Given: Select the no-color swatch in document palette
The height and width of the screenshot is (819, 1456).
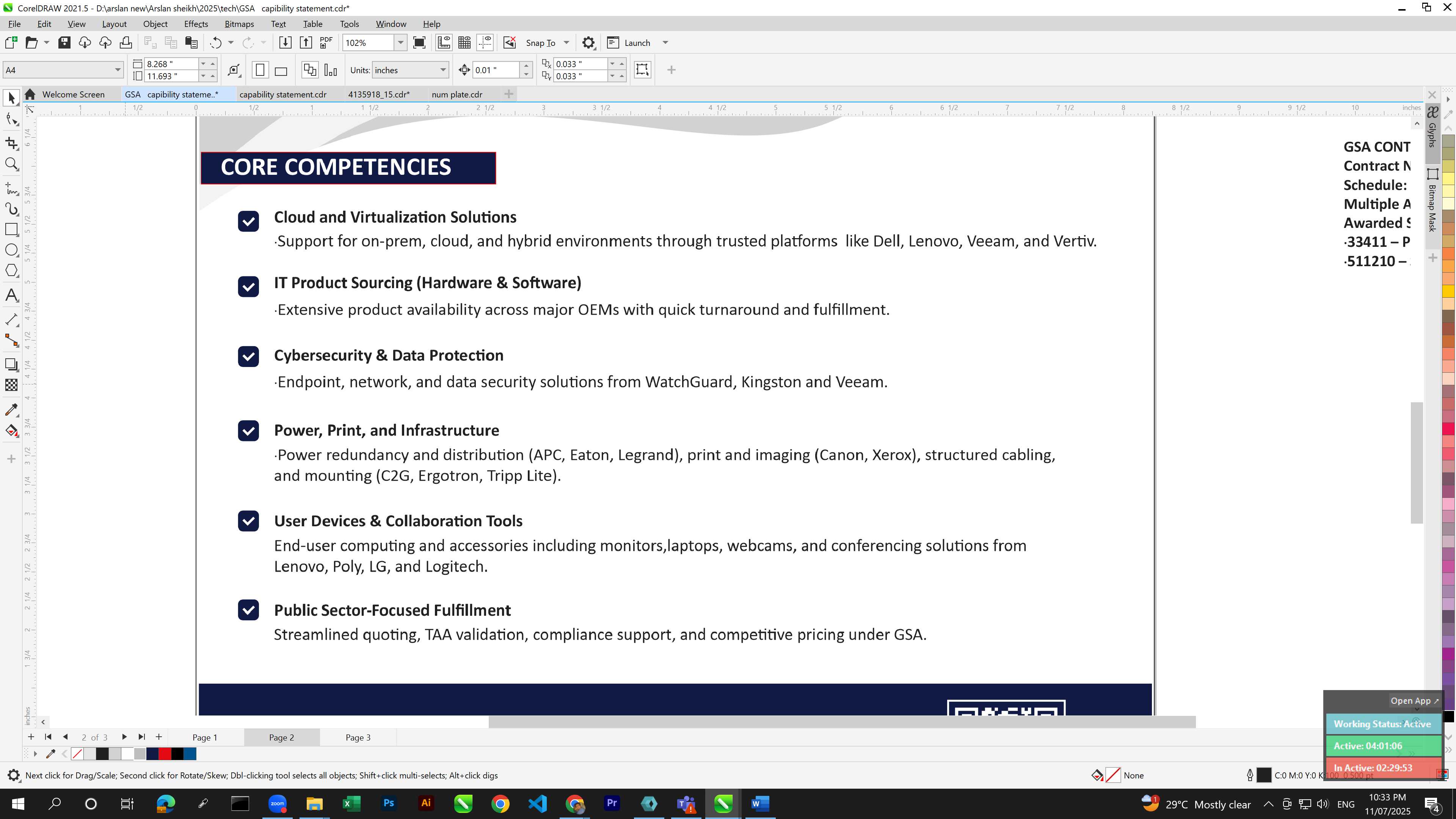Looking at the screenshot, I should click(x=77, y=754).
